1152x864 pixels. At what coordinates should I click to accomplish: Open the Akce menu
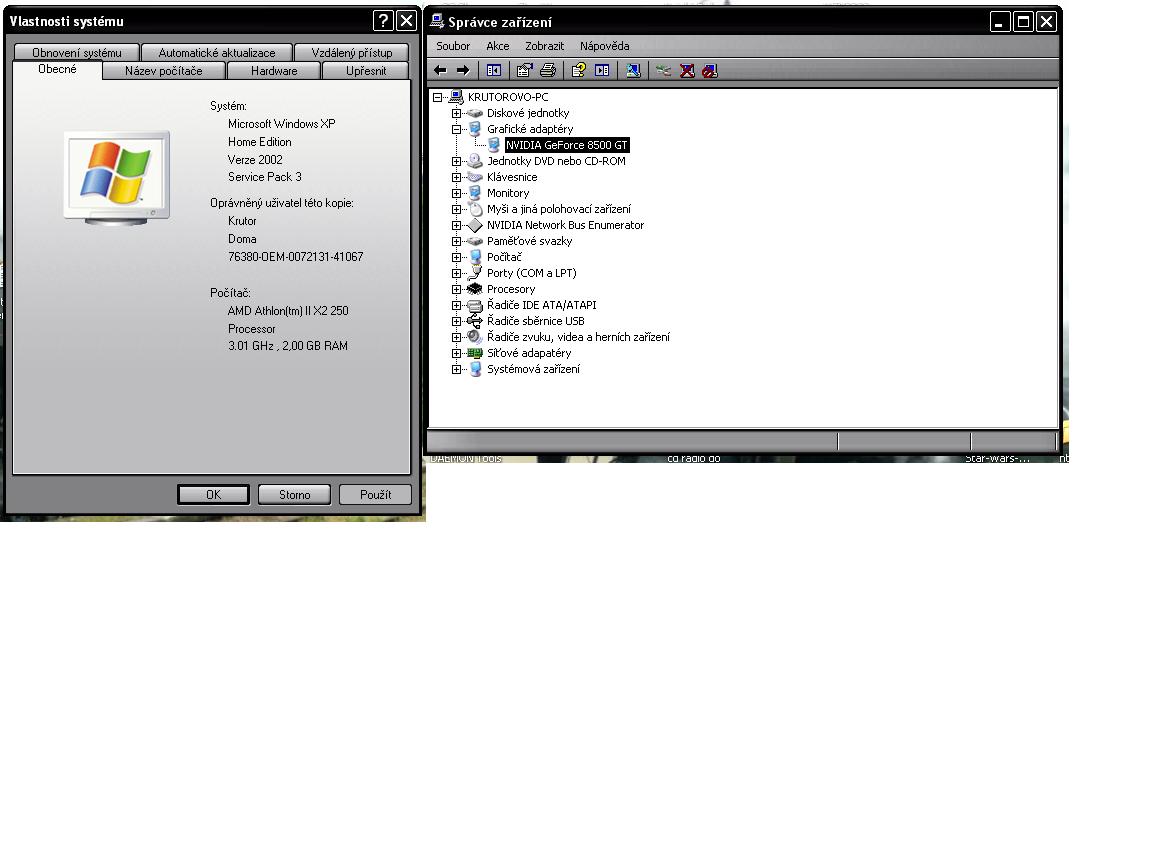point(497,46)
